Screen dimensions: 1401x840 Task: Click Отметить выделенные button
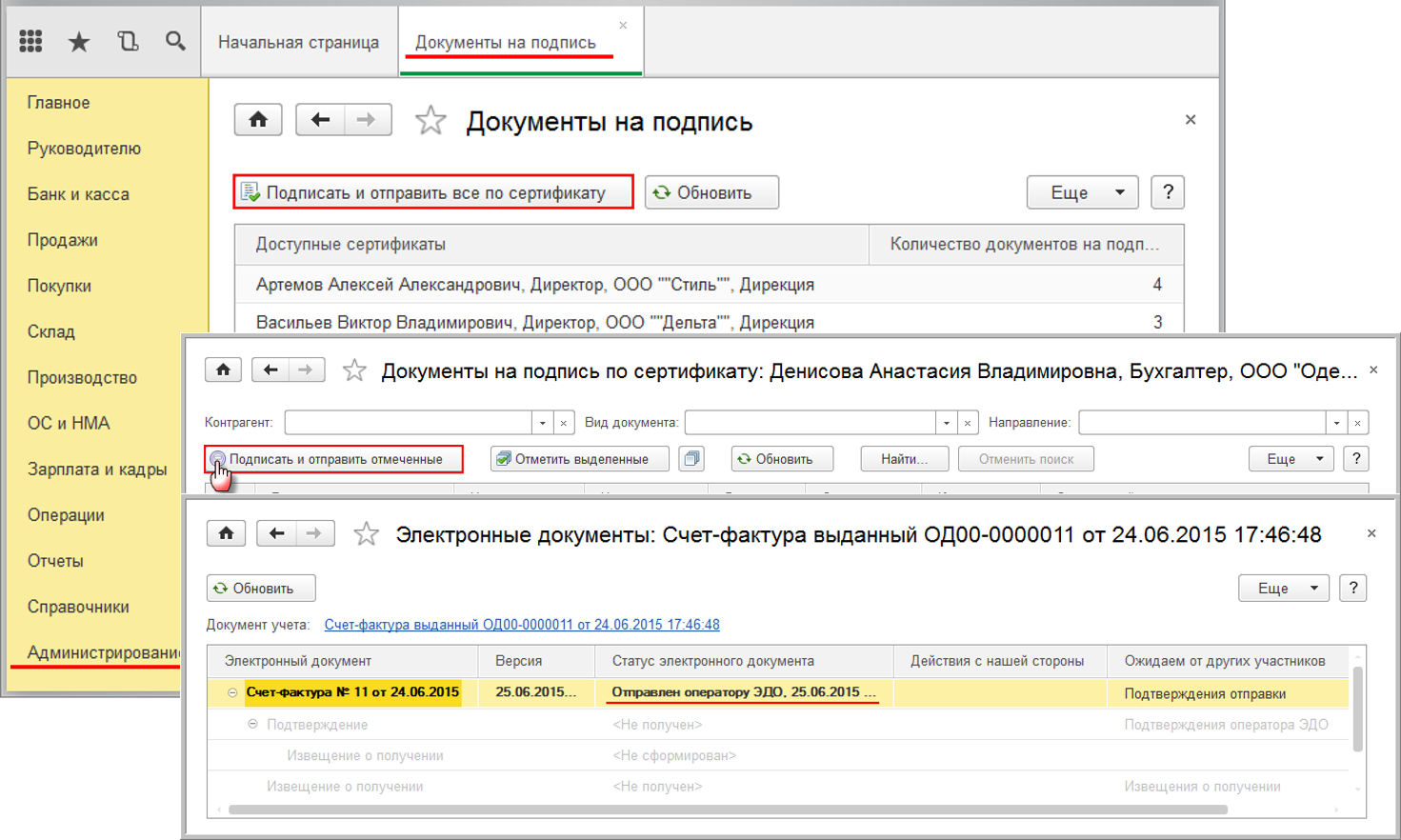(x=580, y=459)
